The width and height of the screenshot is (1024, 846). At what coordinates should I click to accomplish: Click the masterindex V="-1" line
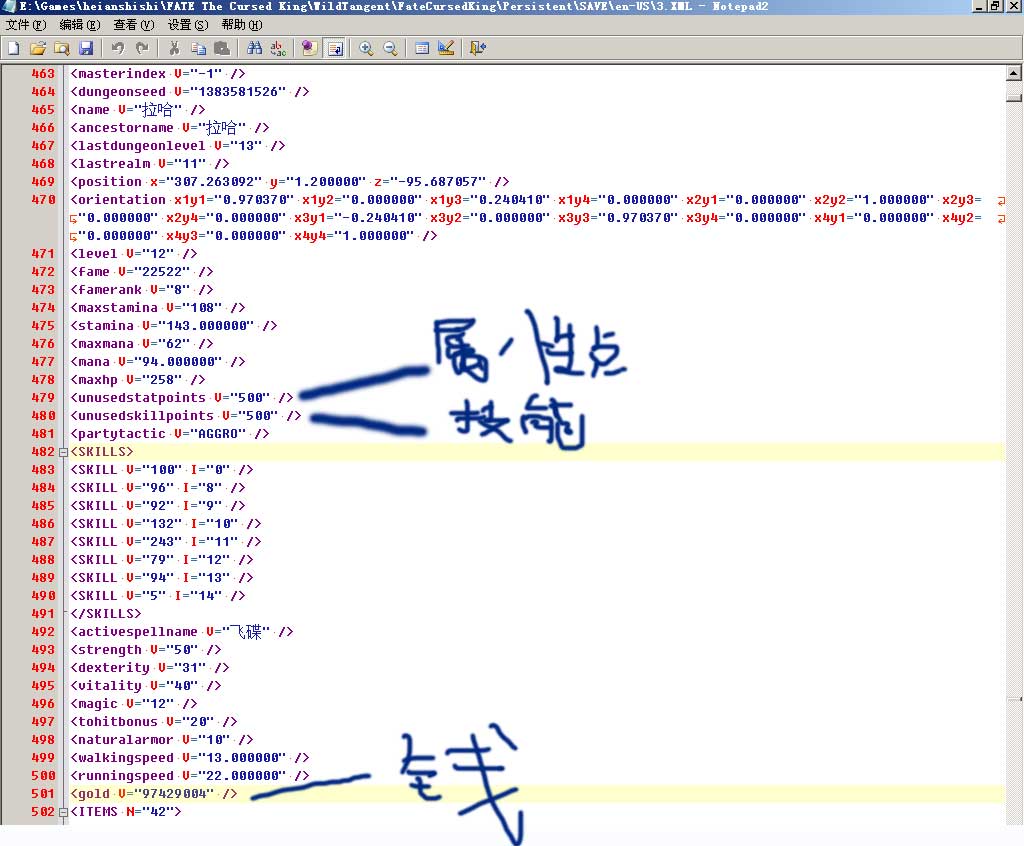tap(157, 74)
